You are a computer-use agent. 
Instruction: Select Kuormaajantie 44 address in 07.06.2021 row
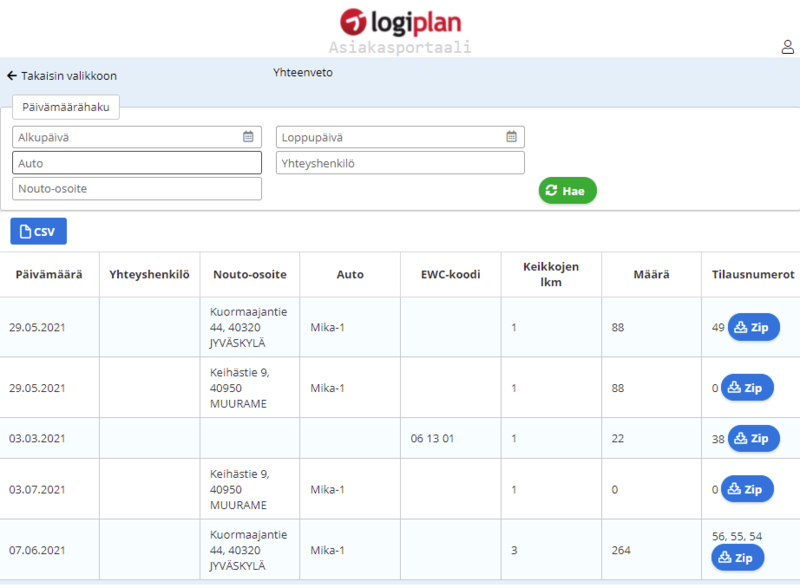click(x=248, y=550)
